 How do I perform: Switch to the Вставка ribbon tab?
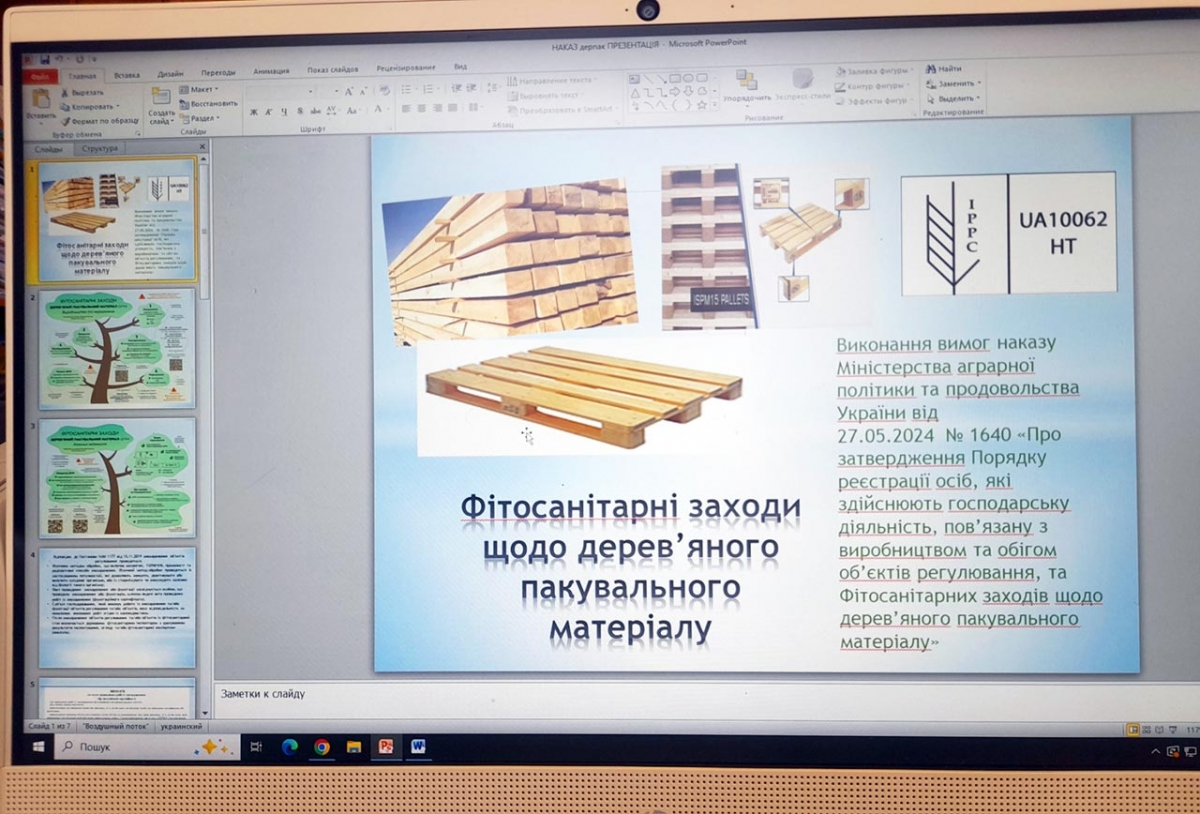pos(127,75)
